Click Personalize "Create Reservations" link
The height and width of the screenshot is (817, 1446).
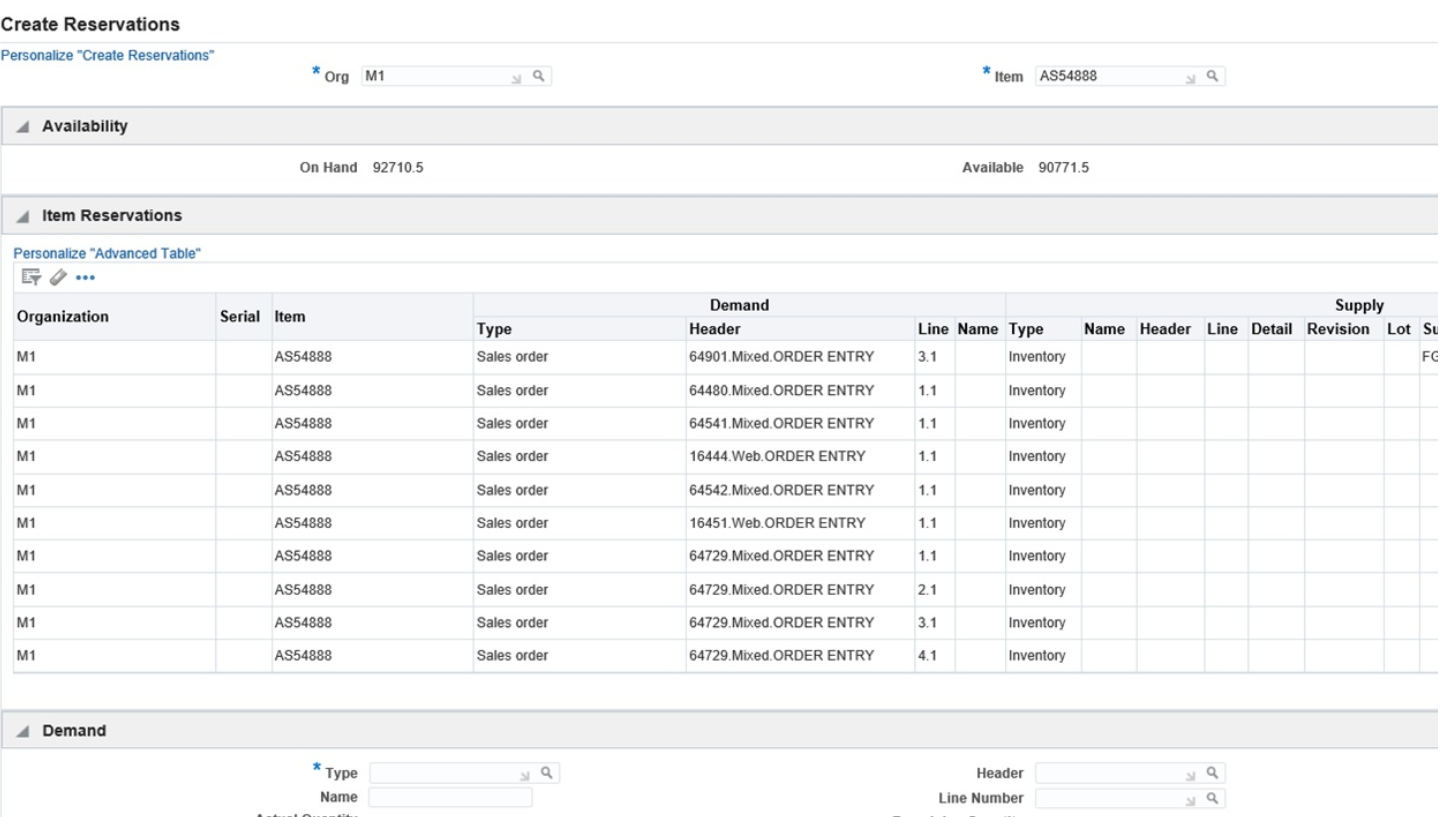pyautogui.click(x=107, y=55)
